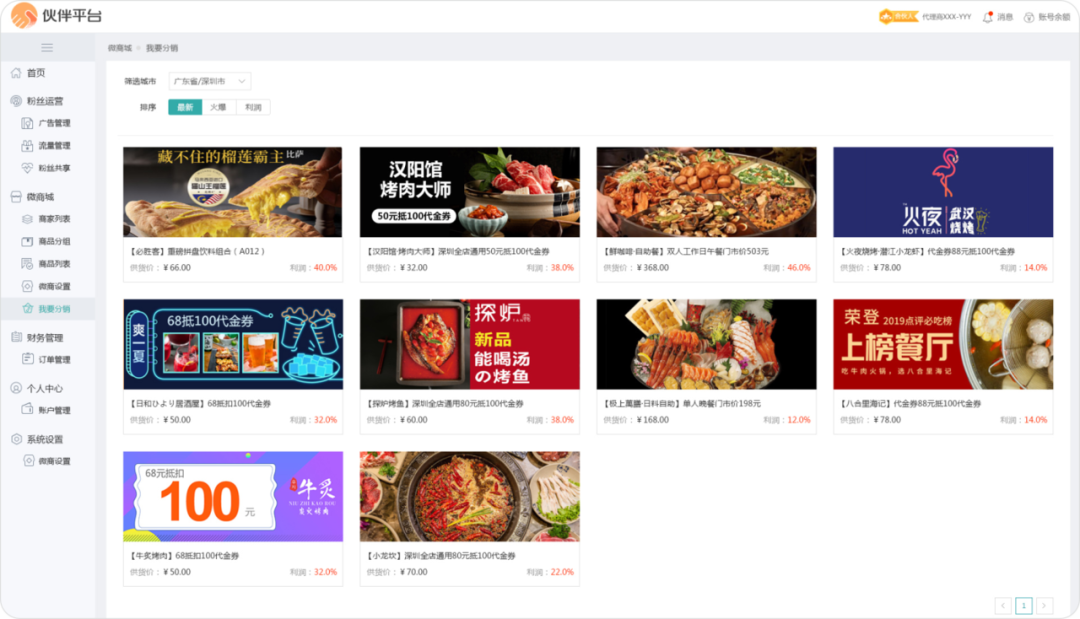Image resolution: width=1080 pixels, height=619 pixels.
Task: Open 广告管理 in the sidebar
Action: (53, 123)
